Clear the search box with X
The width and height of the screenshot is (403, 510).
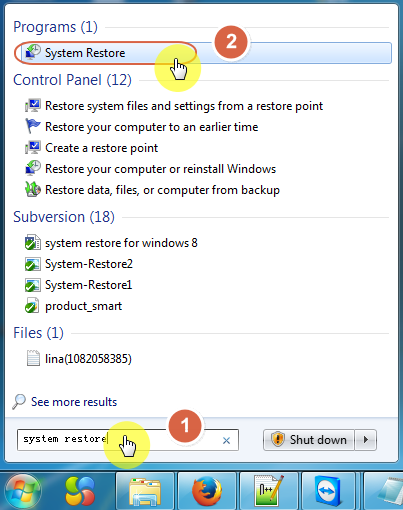coord(226,440)
